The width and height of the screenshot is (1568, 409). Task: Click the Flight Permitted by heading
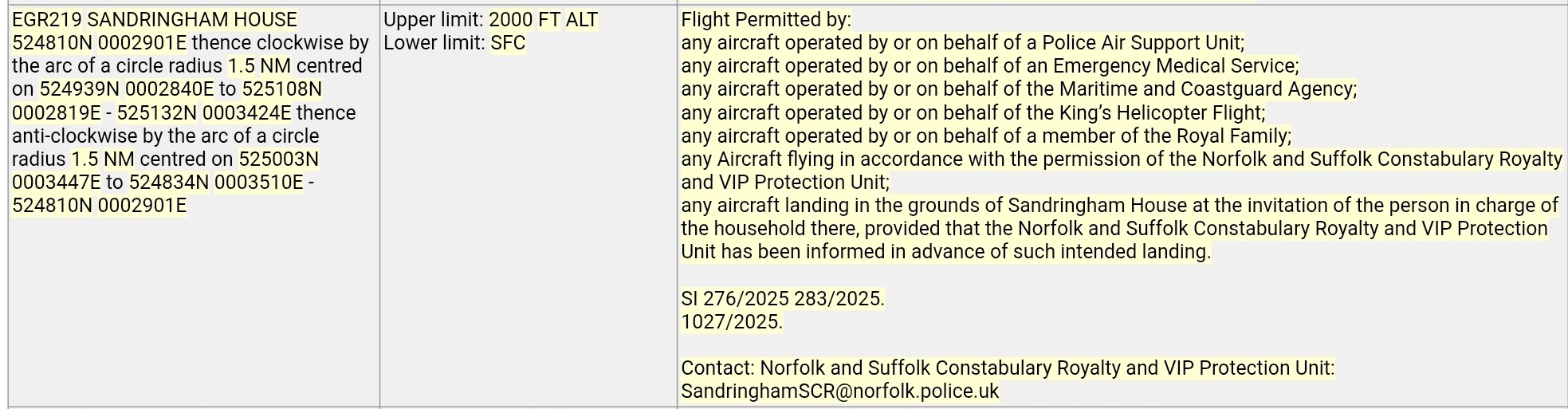point(765,20)
